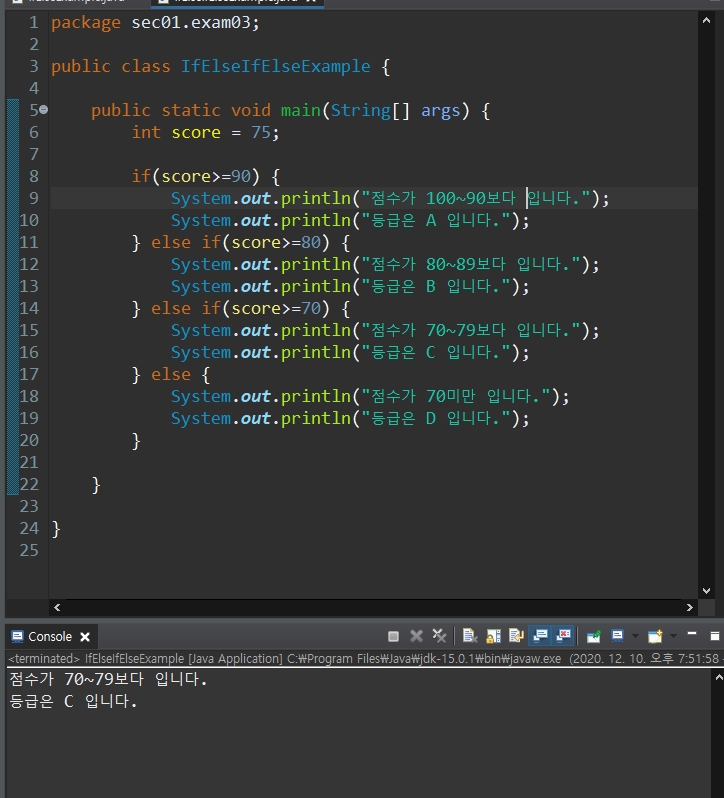Click line number 20 in the gutter
This screenshot has width=724, height=798.
click(x=29, y=440)
